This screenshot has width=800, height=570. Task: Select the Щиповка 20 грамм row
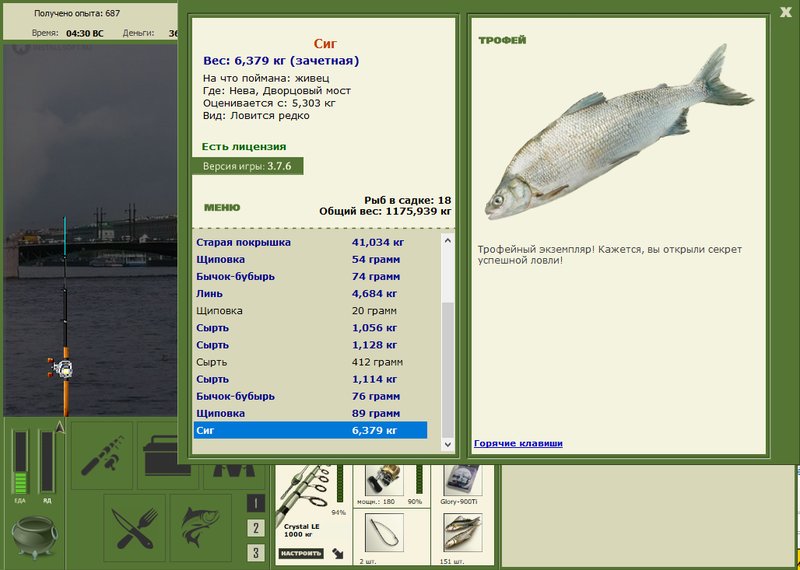(311, 311)
